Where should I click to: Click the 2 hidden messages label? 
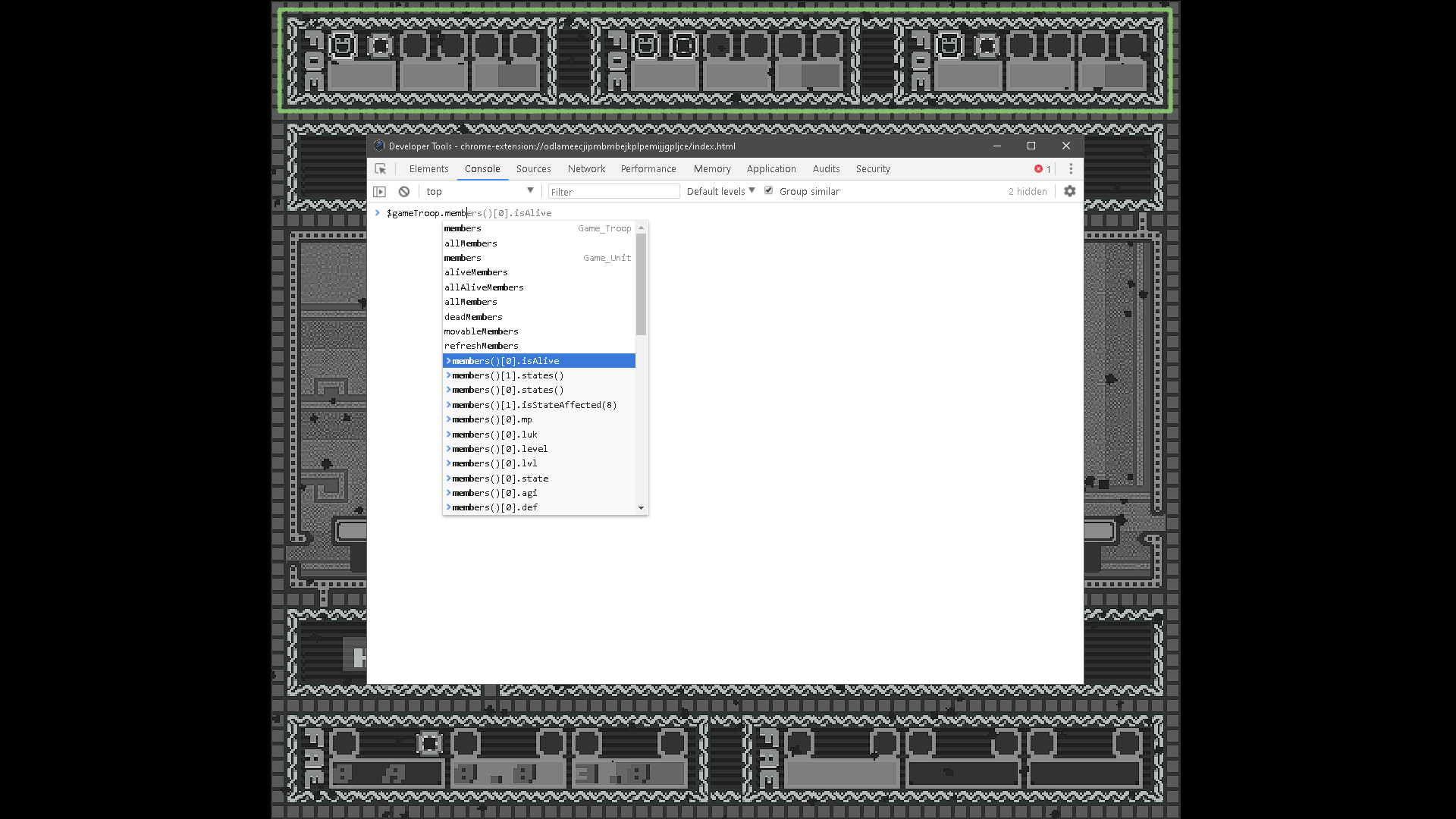1028,191
